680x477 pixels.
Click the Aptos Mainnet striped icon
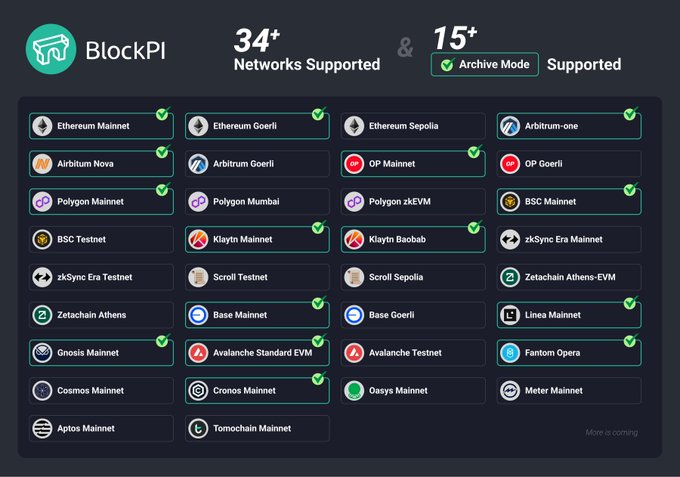pyautogui.click(x=42, y=428)
